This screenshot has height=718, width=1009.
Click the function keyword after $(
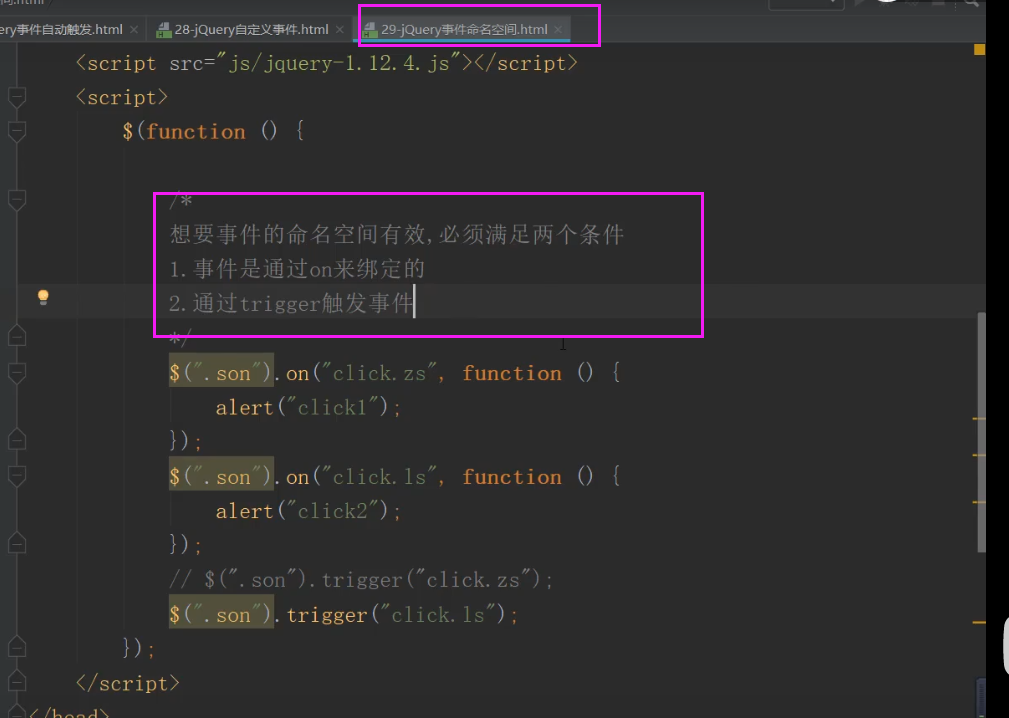[x=196, y=132]
